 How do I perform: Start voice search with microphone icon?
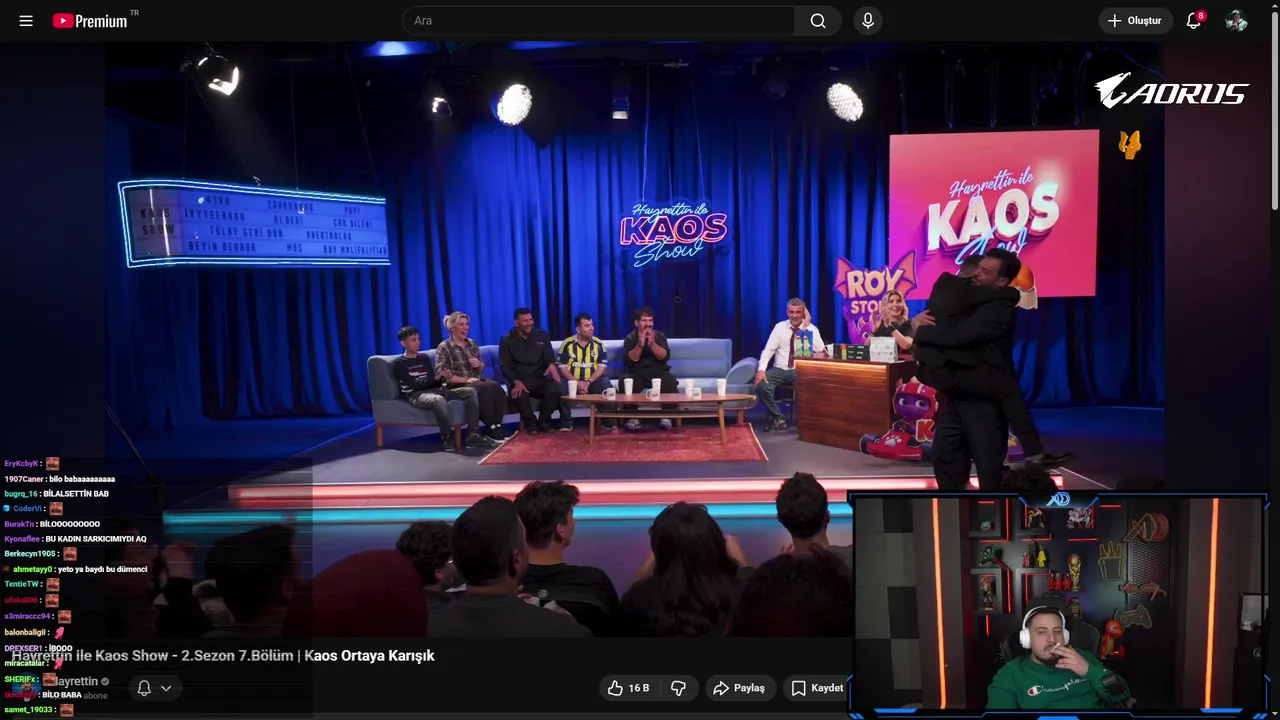point(868,21)
